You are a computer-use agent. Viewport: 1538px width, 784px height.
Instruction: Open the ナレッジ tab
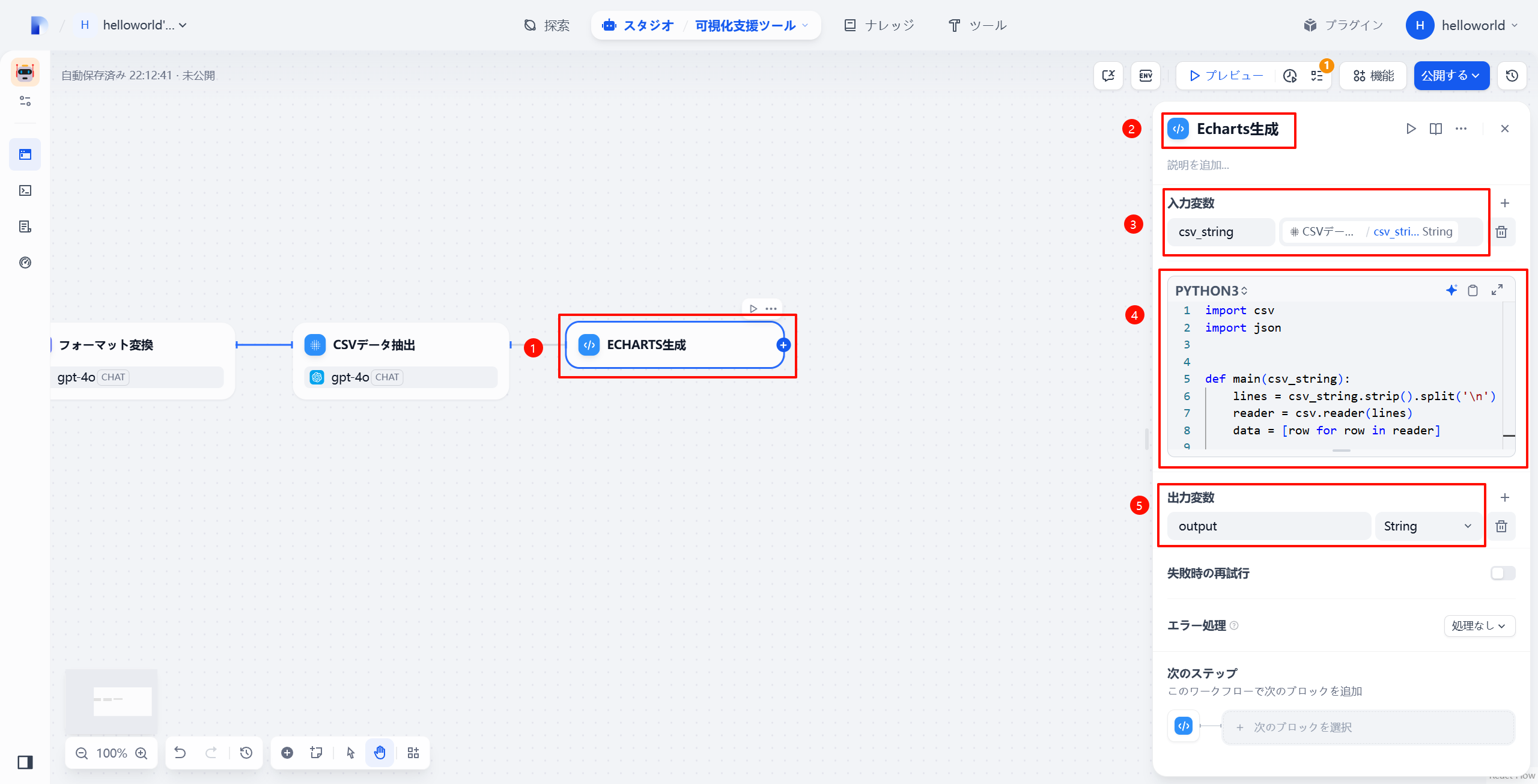[880, 25]
